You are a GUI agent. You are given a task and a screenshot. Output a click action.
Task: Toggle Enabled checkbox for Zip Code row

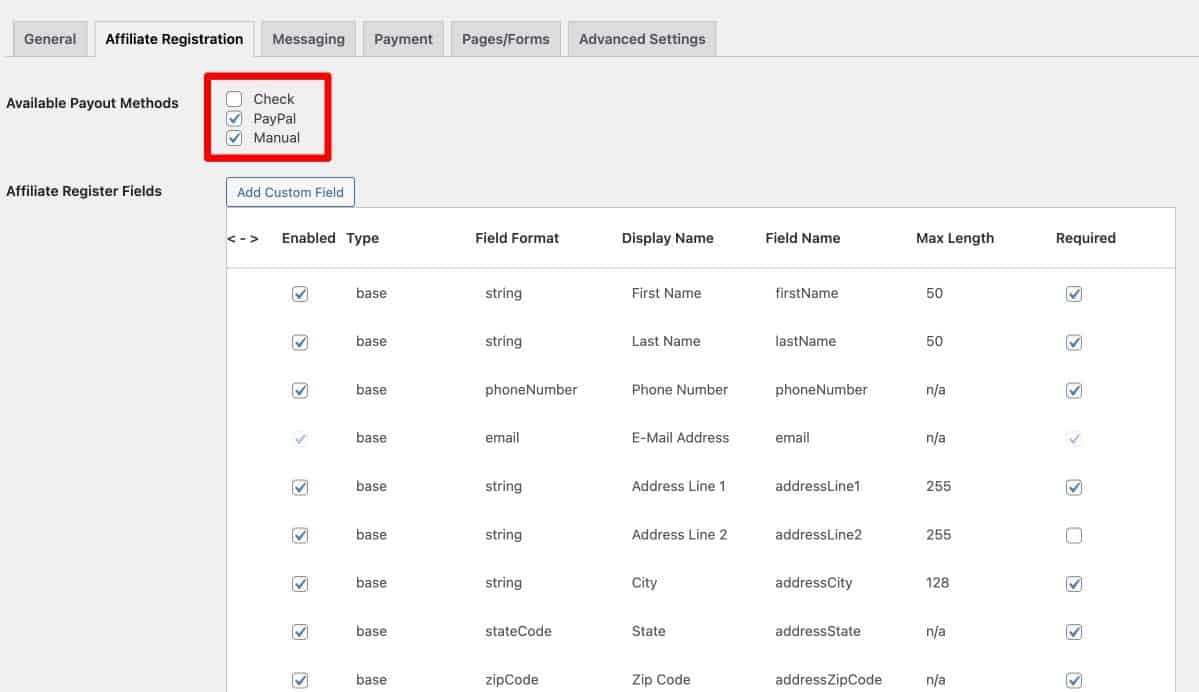pyautogui.click(x=300, y=680)
